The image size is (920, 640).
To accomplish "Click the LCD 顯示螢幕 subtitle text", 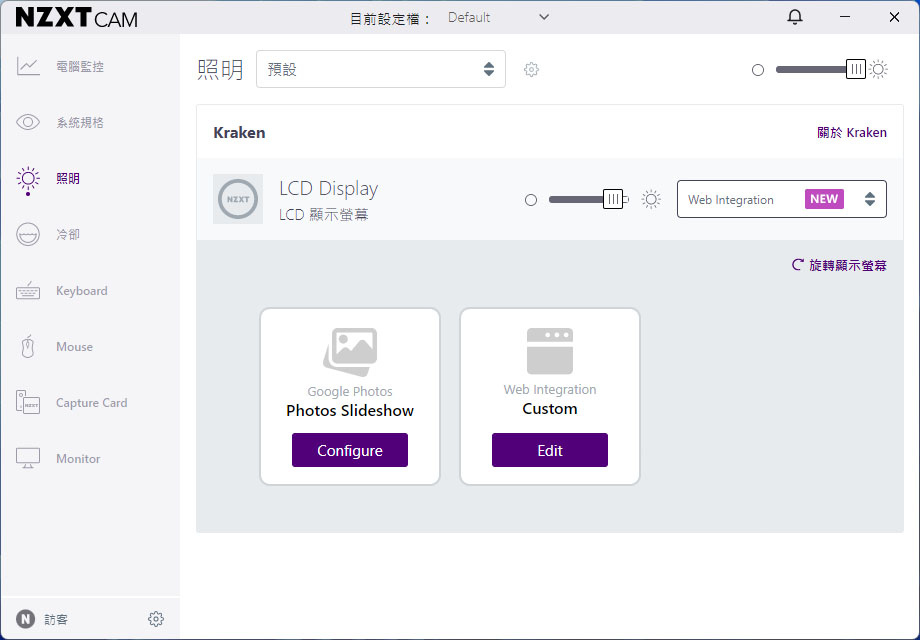I will click(x=323, y=215).
